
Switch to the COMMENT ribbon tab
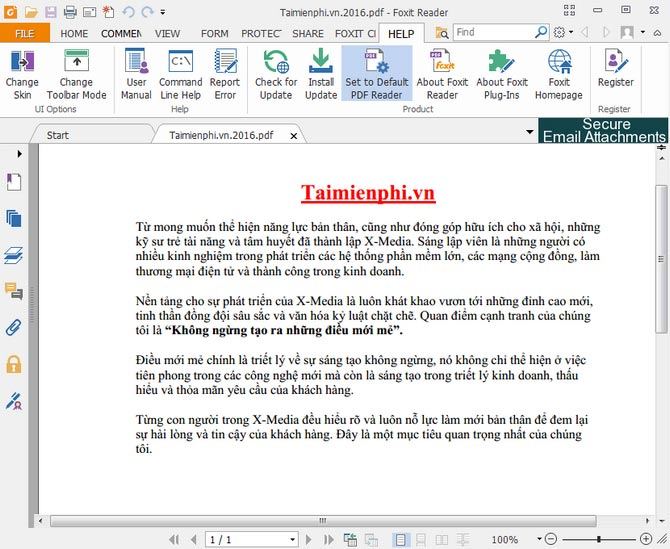(x=121, y=33)
